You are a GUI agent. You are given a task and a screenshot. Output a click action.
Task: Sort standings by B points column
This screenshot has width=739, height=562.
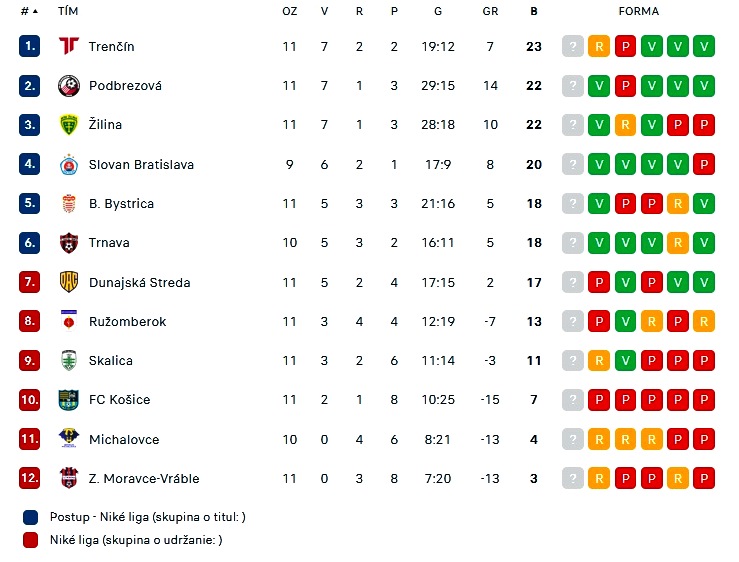click(534, 11)
